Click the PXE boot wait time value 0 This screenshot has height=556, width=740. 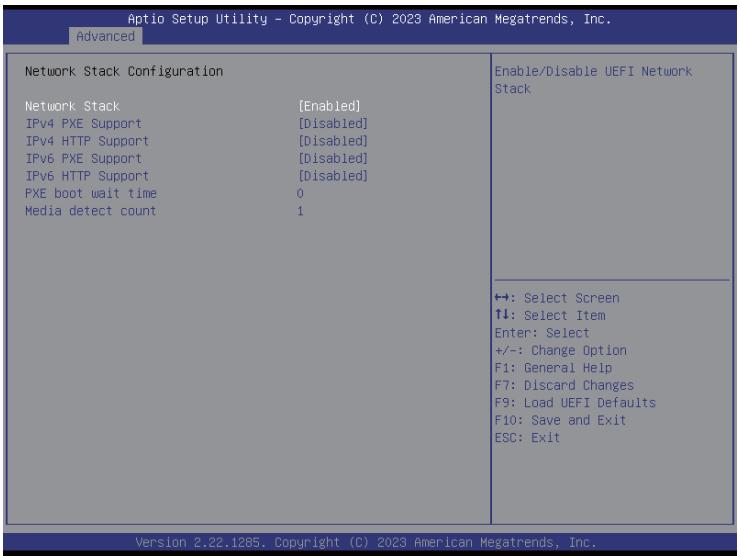300,194
